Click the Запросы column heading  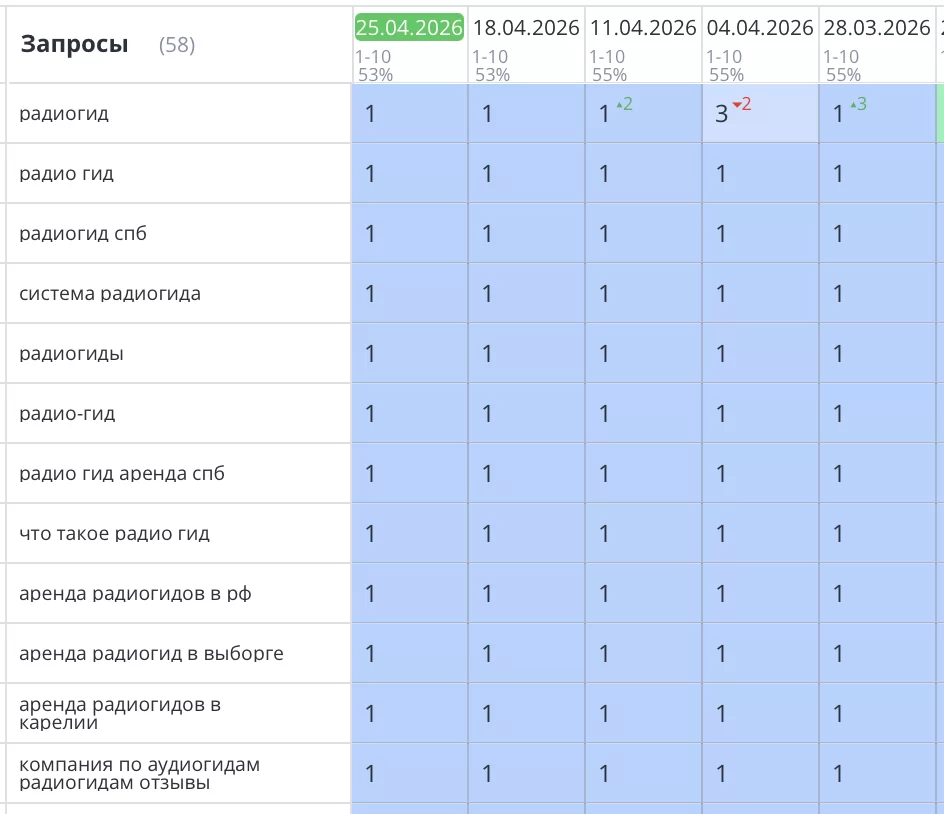pyautogui.click(x=75, y=44)
